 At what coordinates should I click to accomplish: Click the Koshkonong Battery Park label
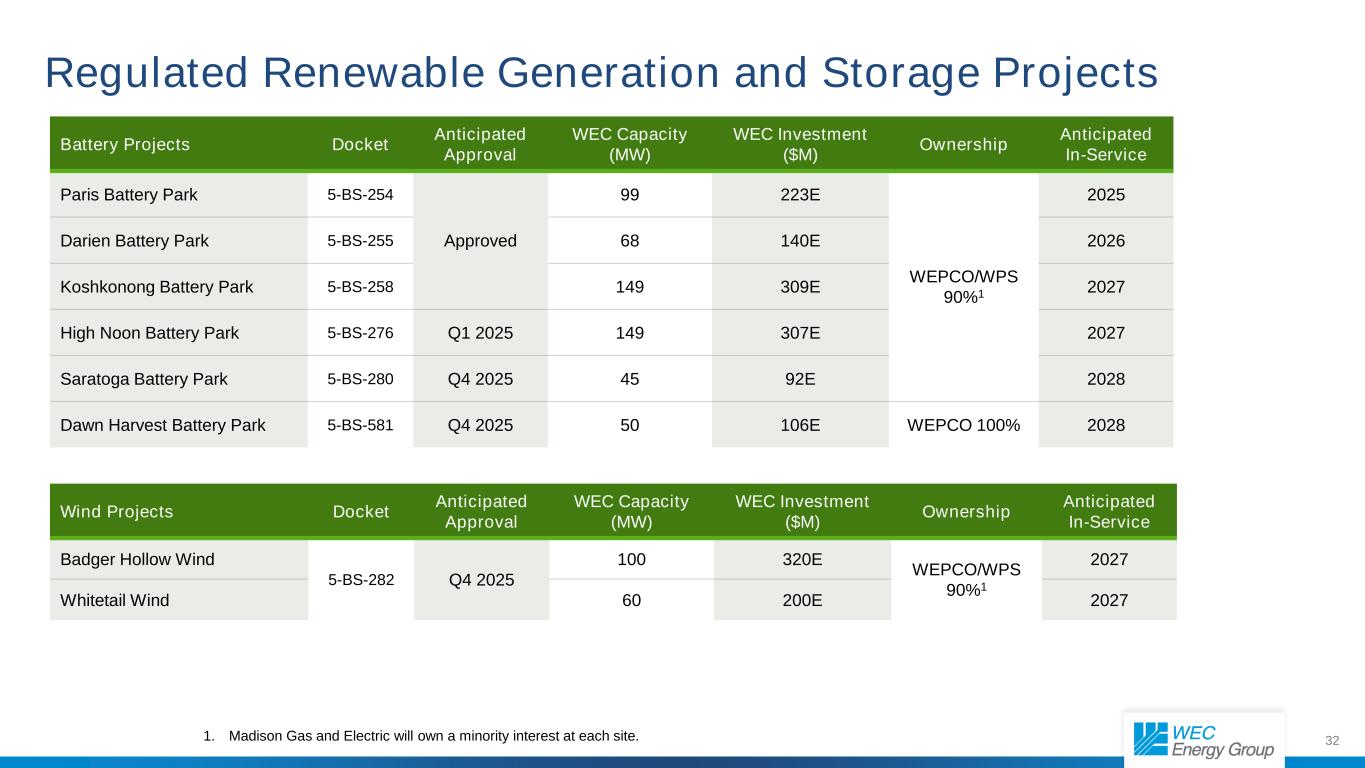pyautogui.click(x=157, y=287)
